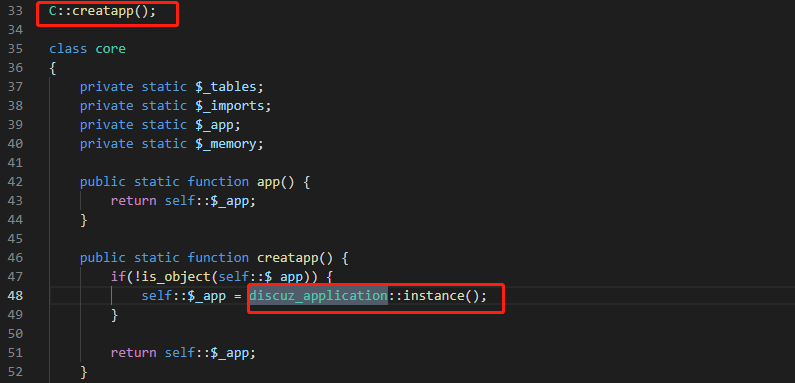Click 'self::$_app' on line 51

pos(207,353)
